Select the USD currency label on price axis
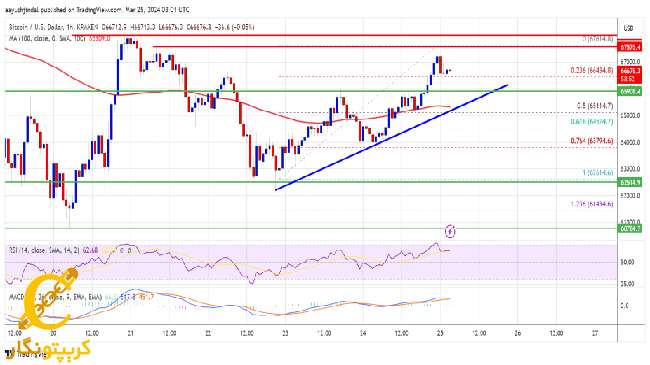Screen dimensions: 650x365 628,28
